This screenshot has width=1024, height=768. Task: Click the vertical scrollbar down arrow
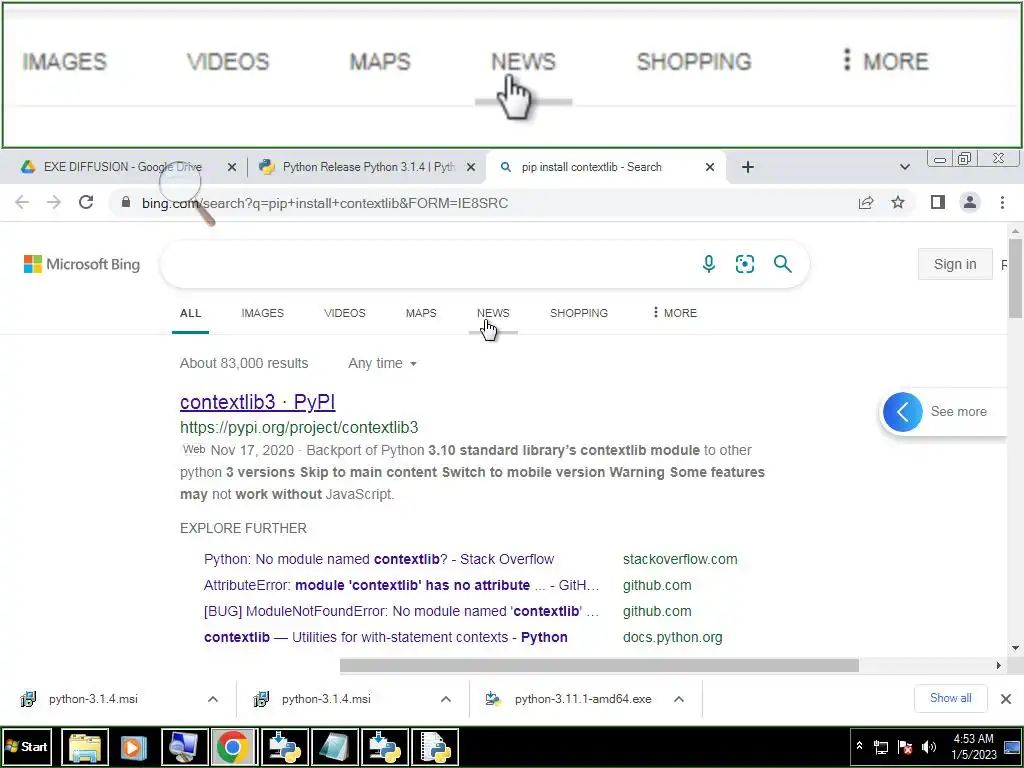(1015, 648)
